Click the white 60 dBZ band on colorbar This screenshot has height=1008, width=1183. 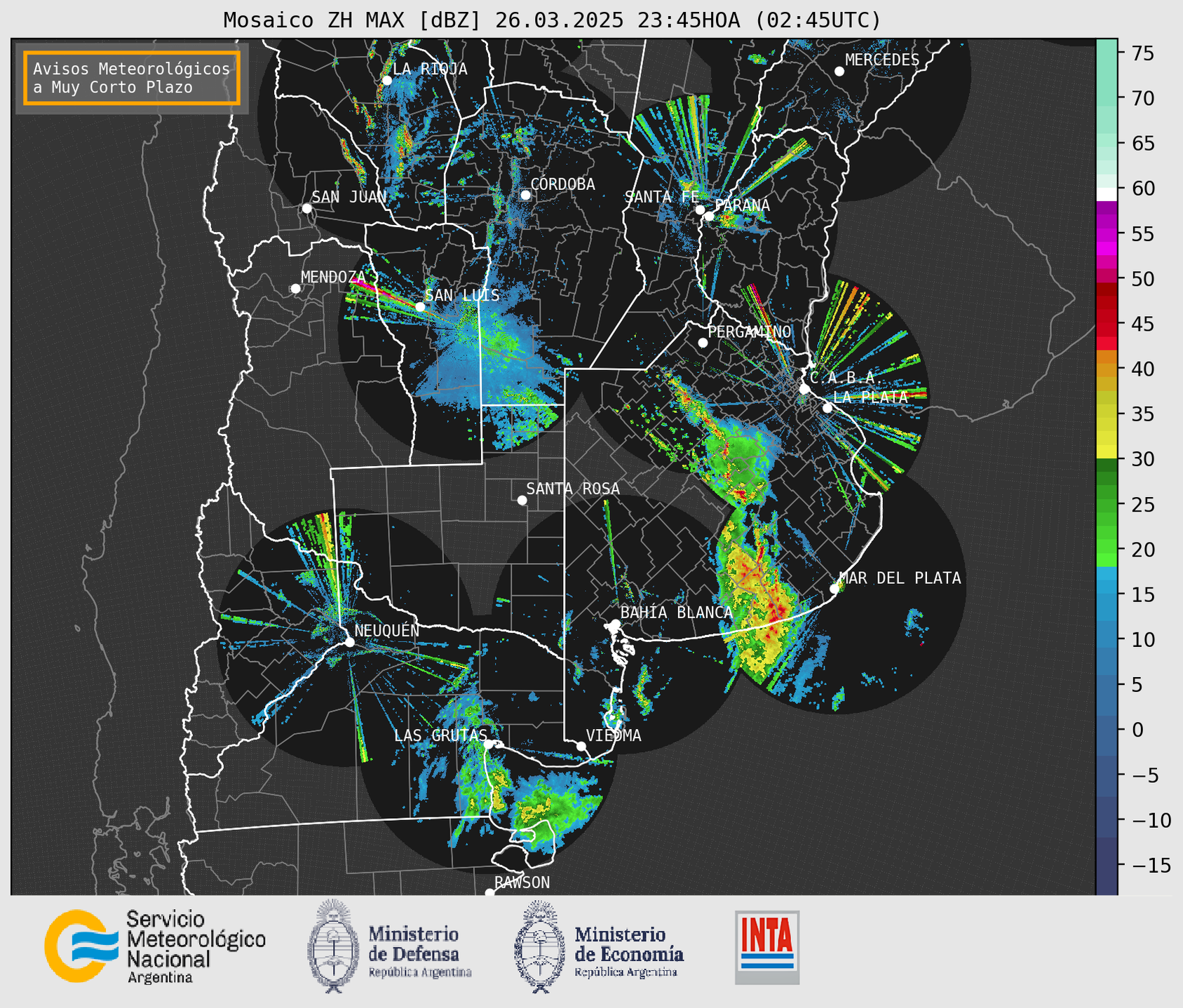click(1107, 194)
